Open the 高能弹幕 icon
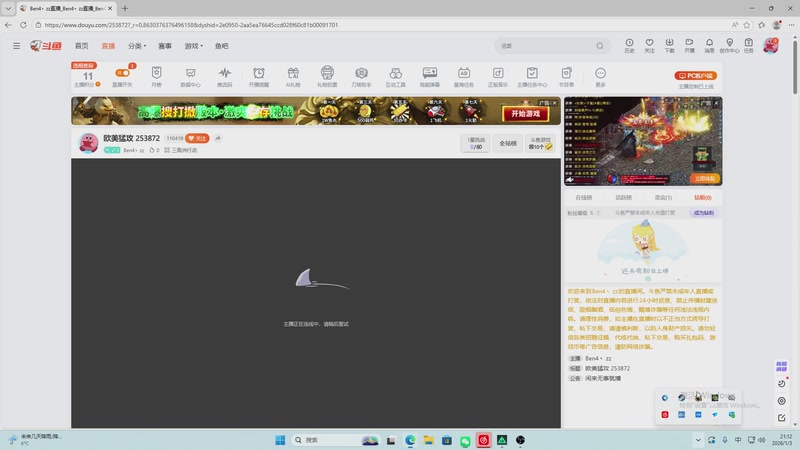This screenshot has width=800, height=450. [430, 76]
